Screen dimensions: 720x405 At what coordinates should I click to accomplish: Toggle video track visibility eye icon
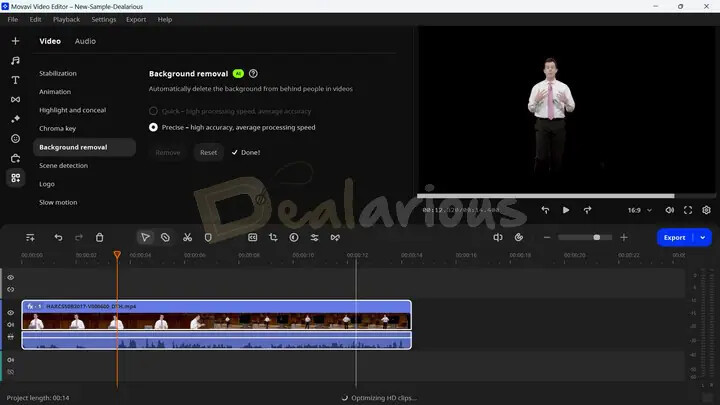[x=11, y=313]
